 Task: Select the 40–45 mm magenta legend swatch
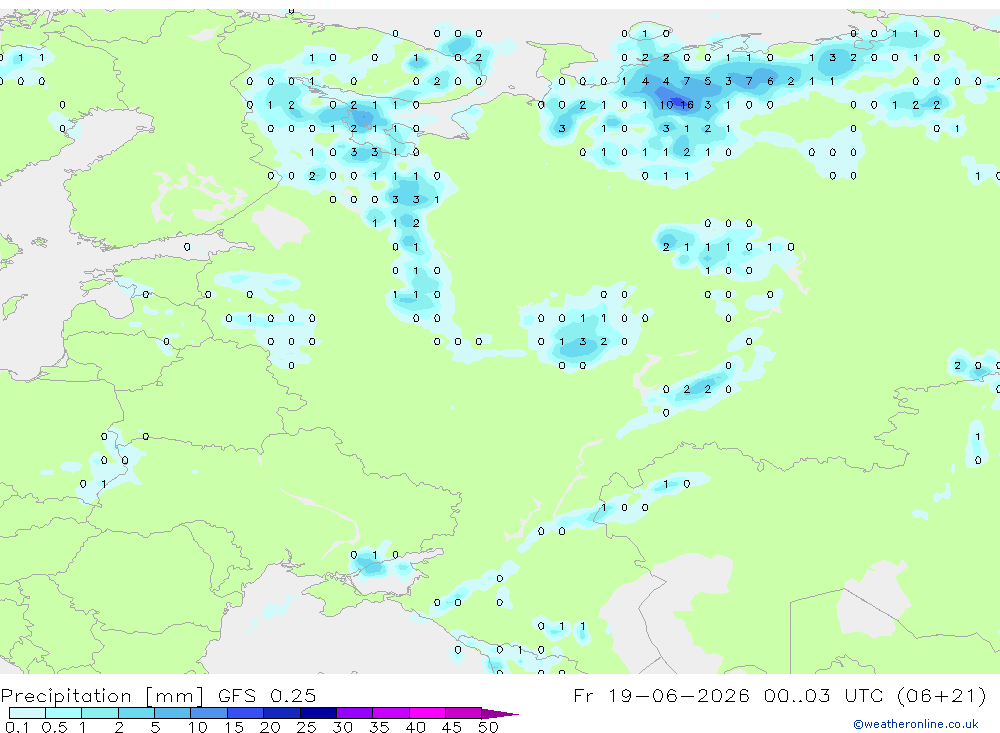click(x=427, y=713)
